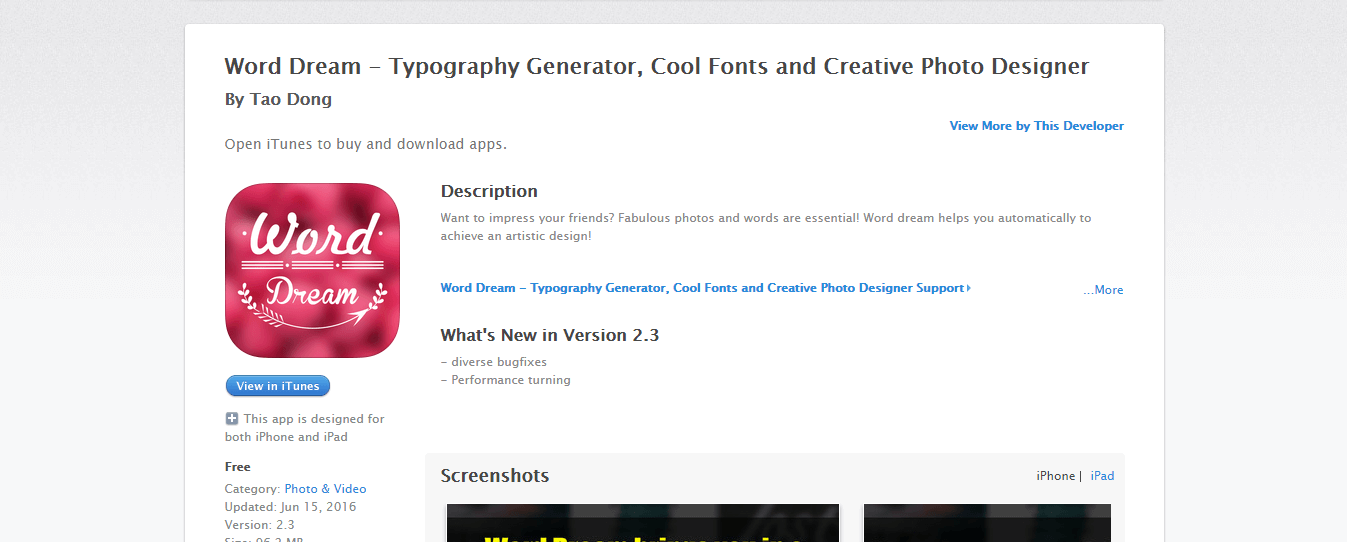Click the Description heading
1347x542 pixels.
point(489,191)
